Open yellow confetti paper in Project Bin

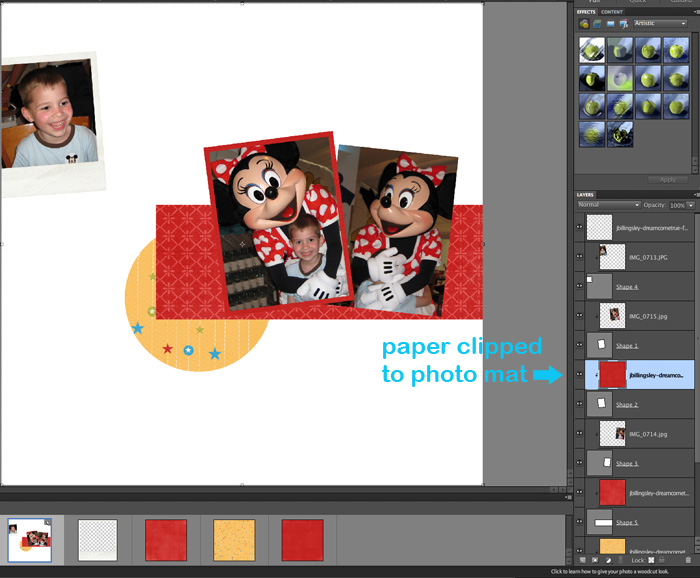234,540
